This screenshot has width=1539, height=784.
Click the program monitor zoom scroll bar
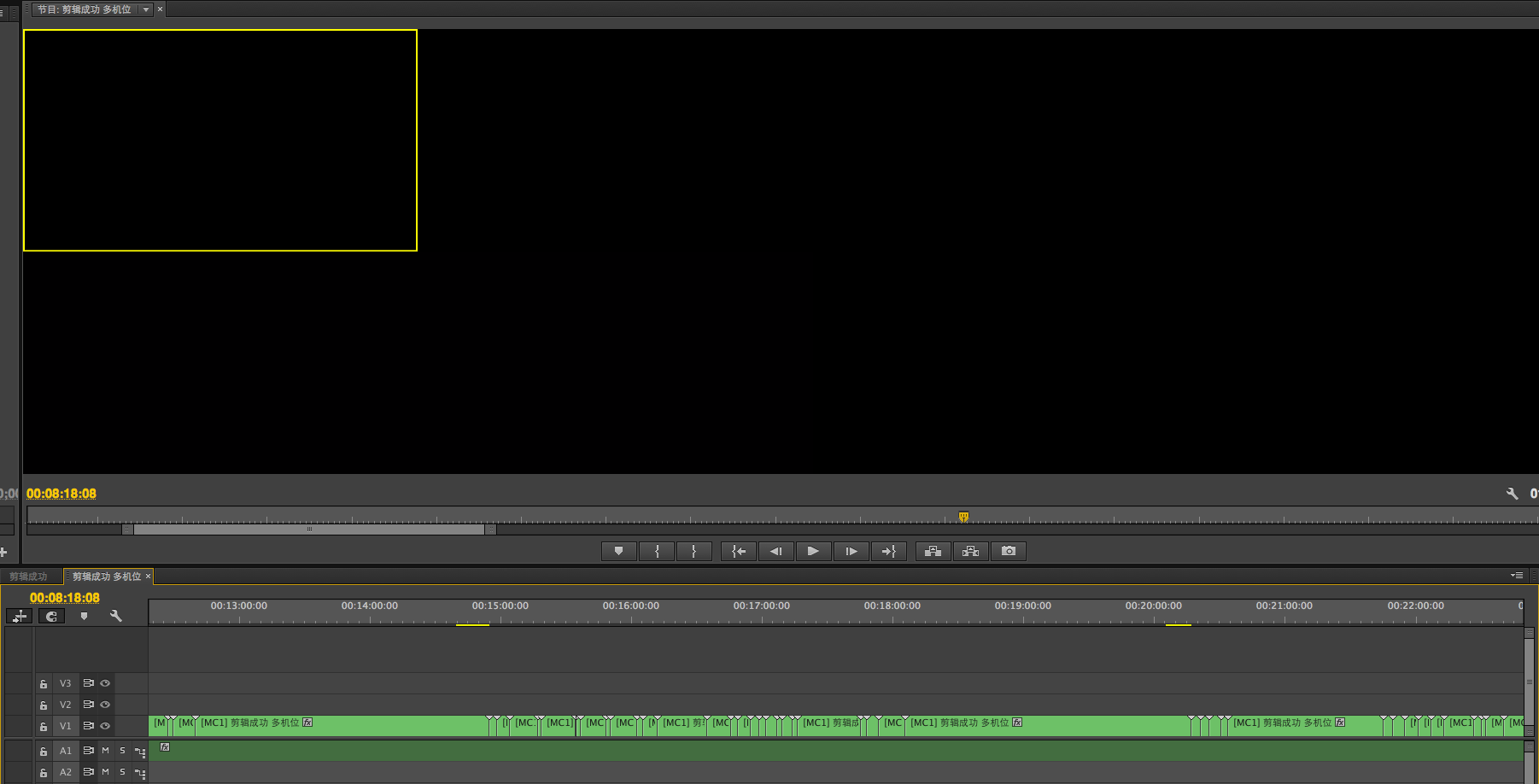point(308,529)
